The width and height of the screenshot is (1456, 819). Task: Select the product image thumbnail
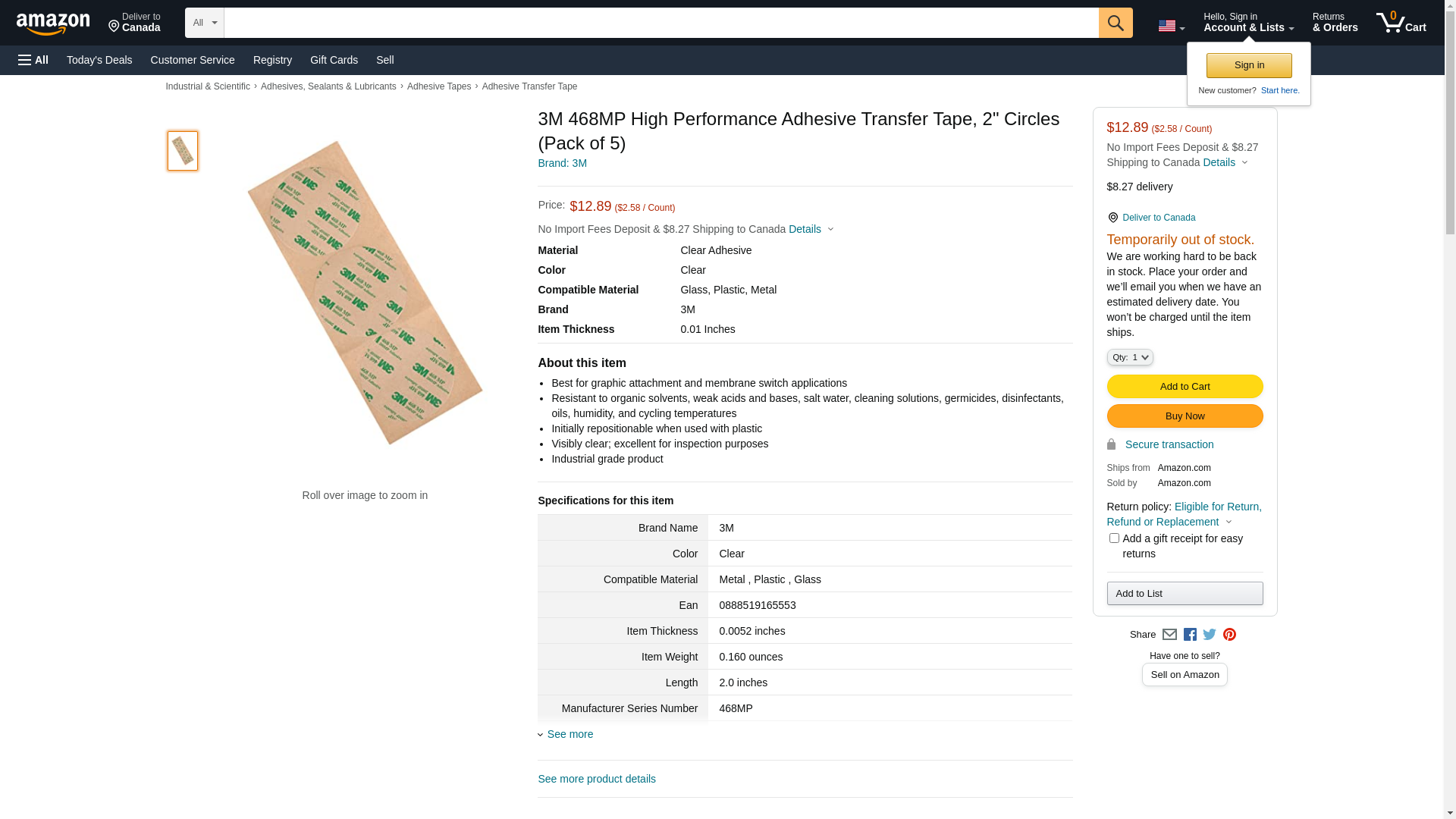(x=183, y=151)
